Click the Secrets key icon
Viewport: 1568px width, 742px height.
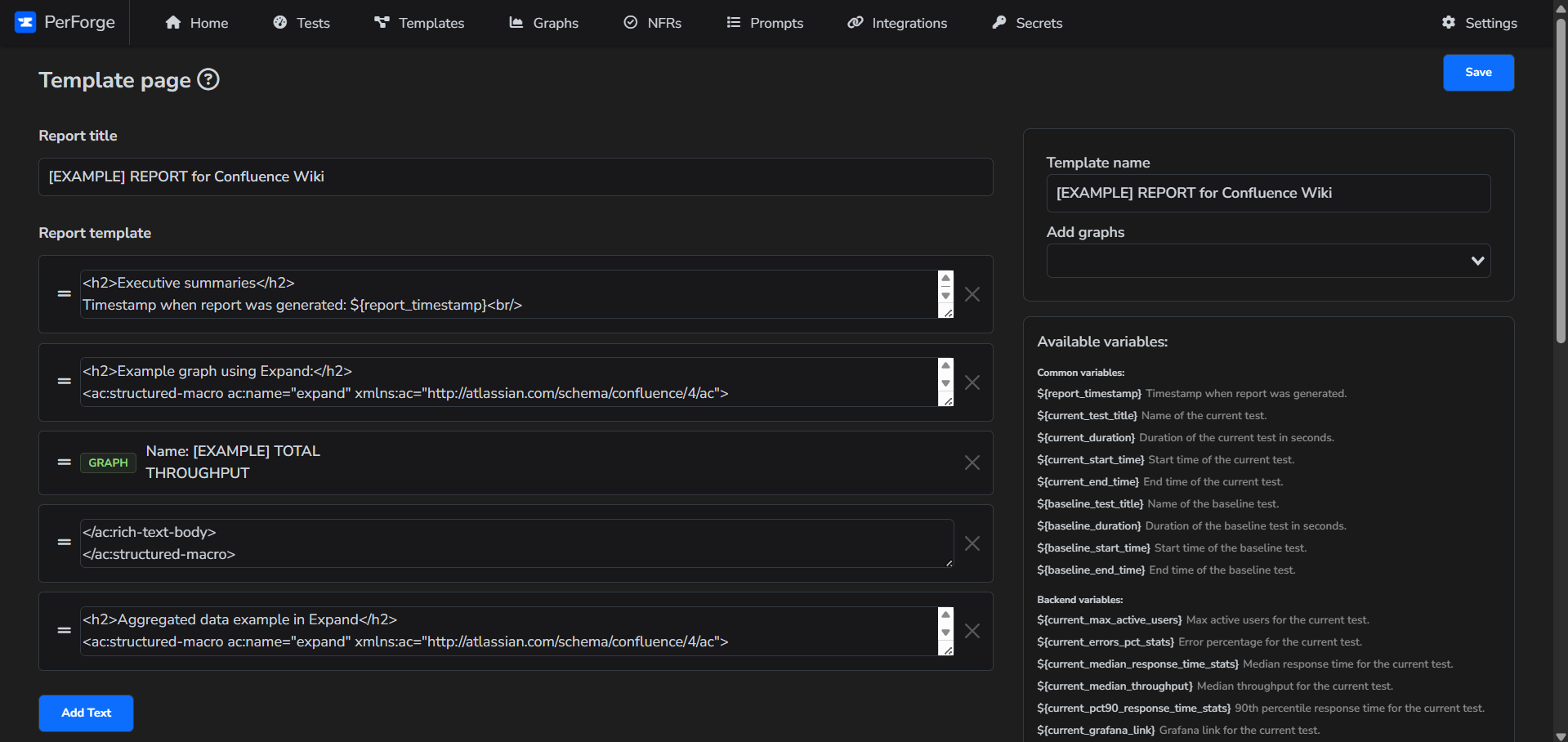coord(1000,22)
